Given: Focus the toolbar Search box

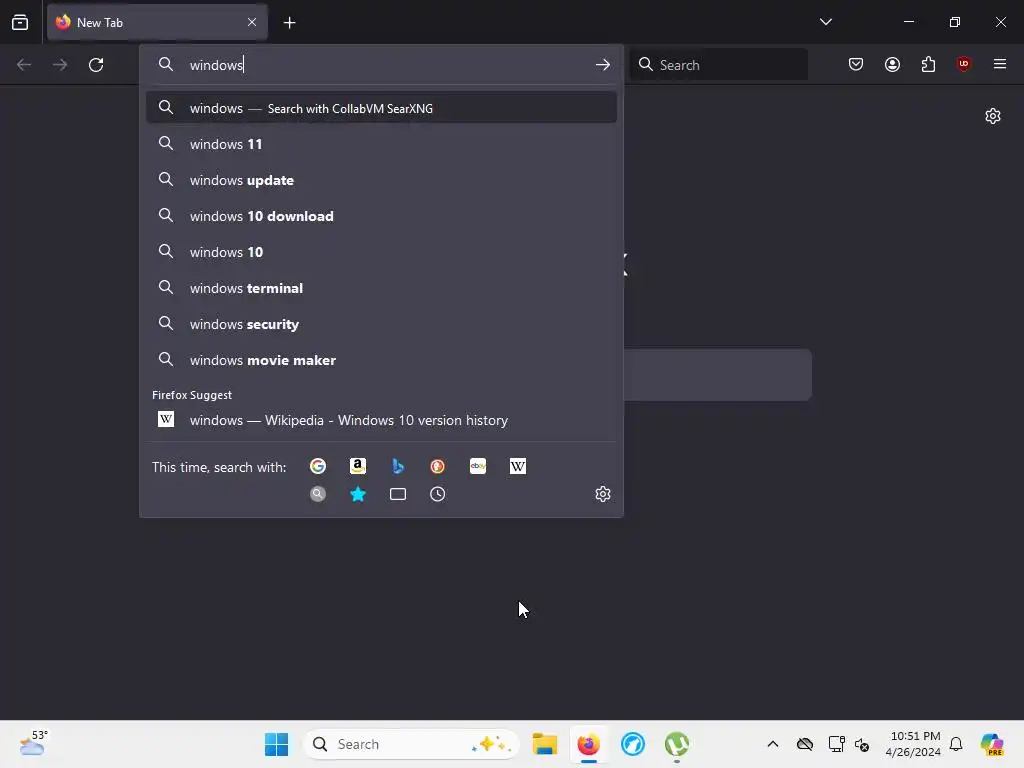Looking at the screenshot, I should pos(719,65).
